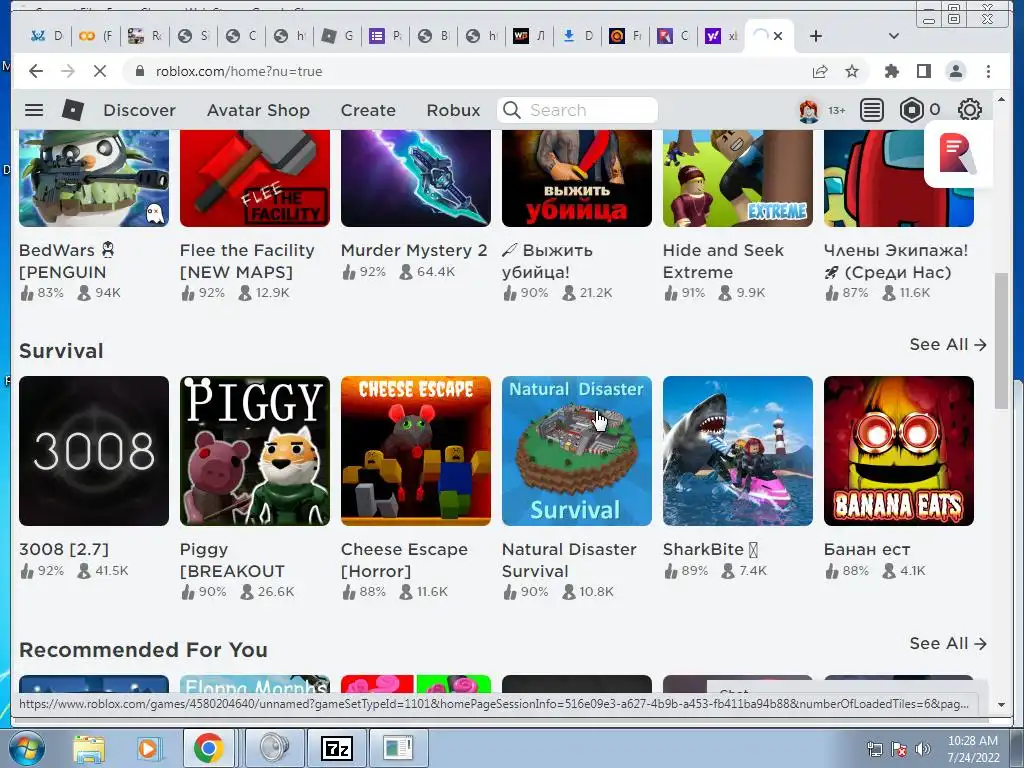1024x768 pixels.
Task: Share this page via address bar icon
Action: [x=820, y=71]
